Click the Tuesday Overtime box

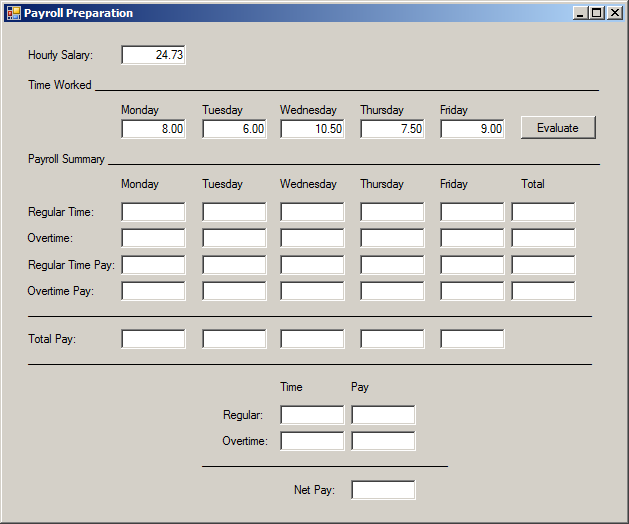tap(234, 238)
